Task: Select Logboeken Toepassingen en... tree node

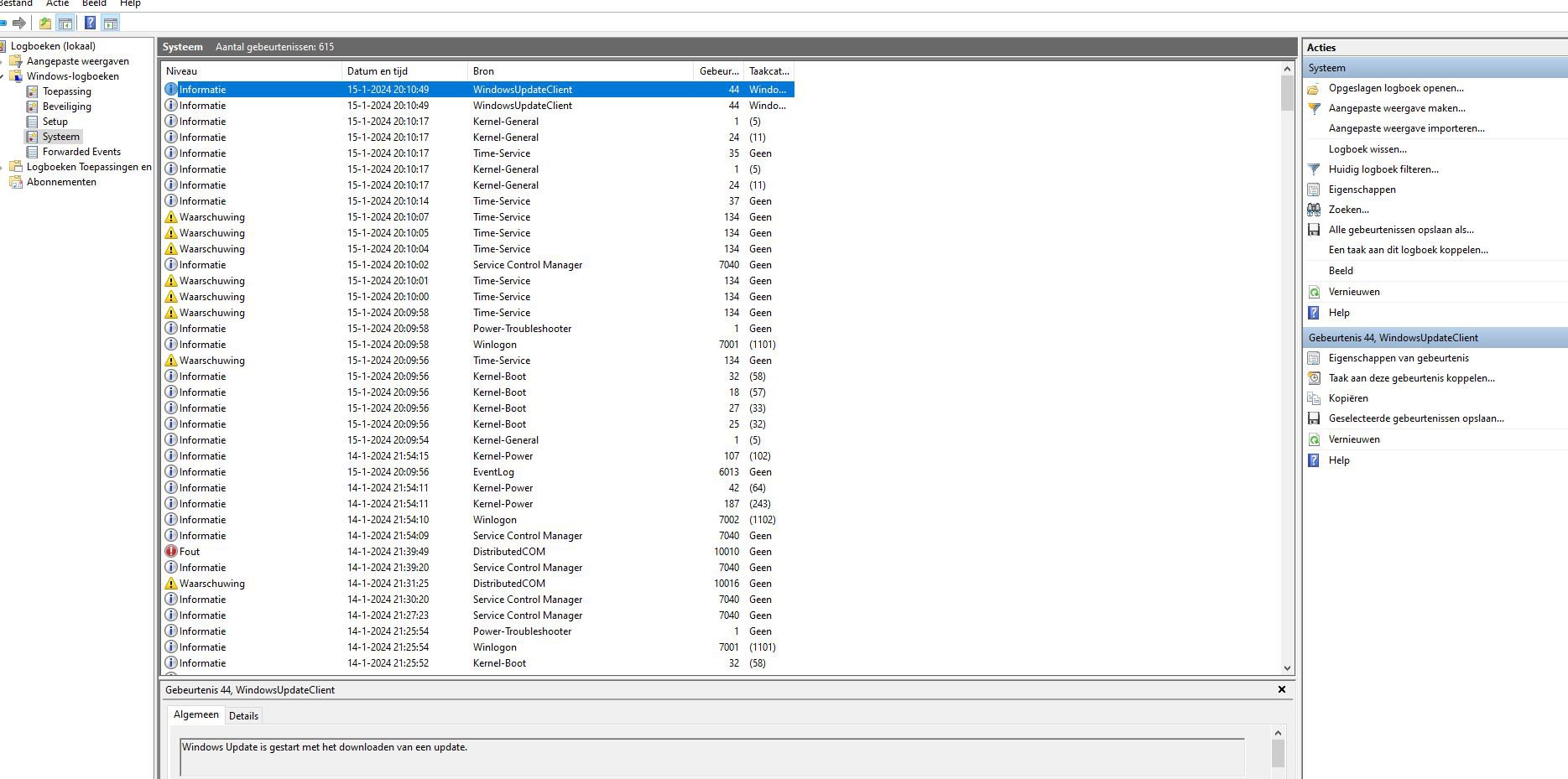Action: (x=89, y=167)
